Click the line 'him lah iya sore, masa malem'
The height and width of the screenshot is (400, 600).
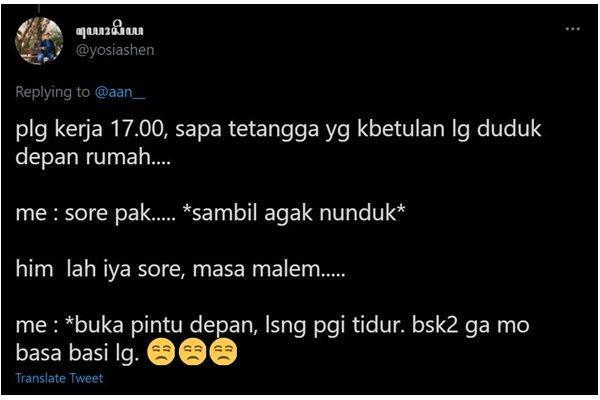(x=181, y=269)
